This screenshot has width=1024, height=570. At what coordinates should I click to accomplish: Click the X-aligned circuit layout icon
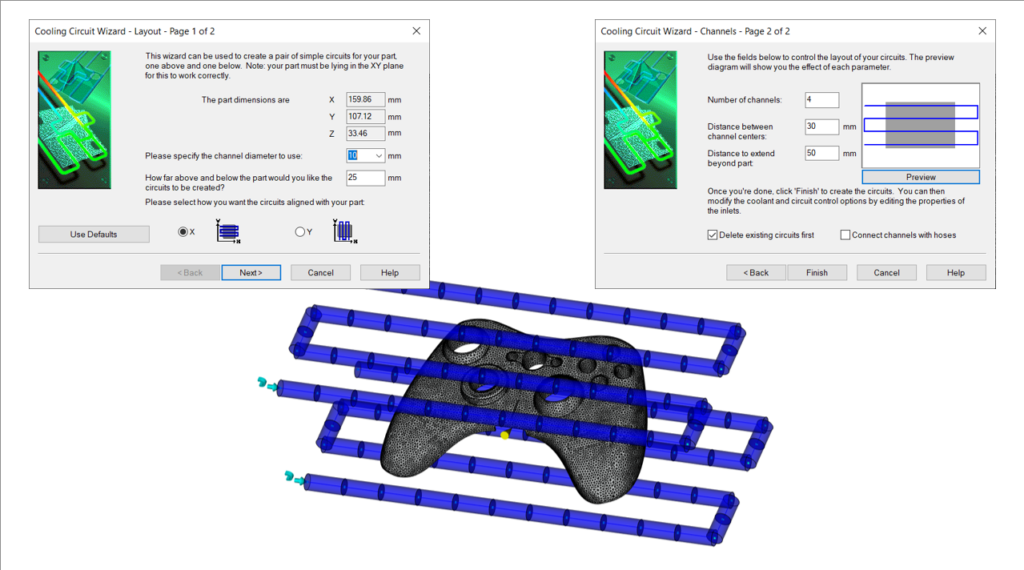pos(228,232)
